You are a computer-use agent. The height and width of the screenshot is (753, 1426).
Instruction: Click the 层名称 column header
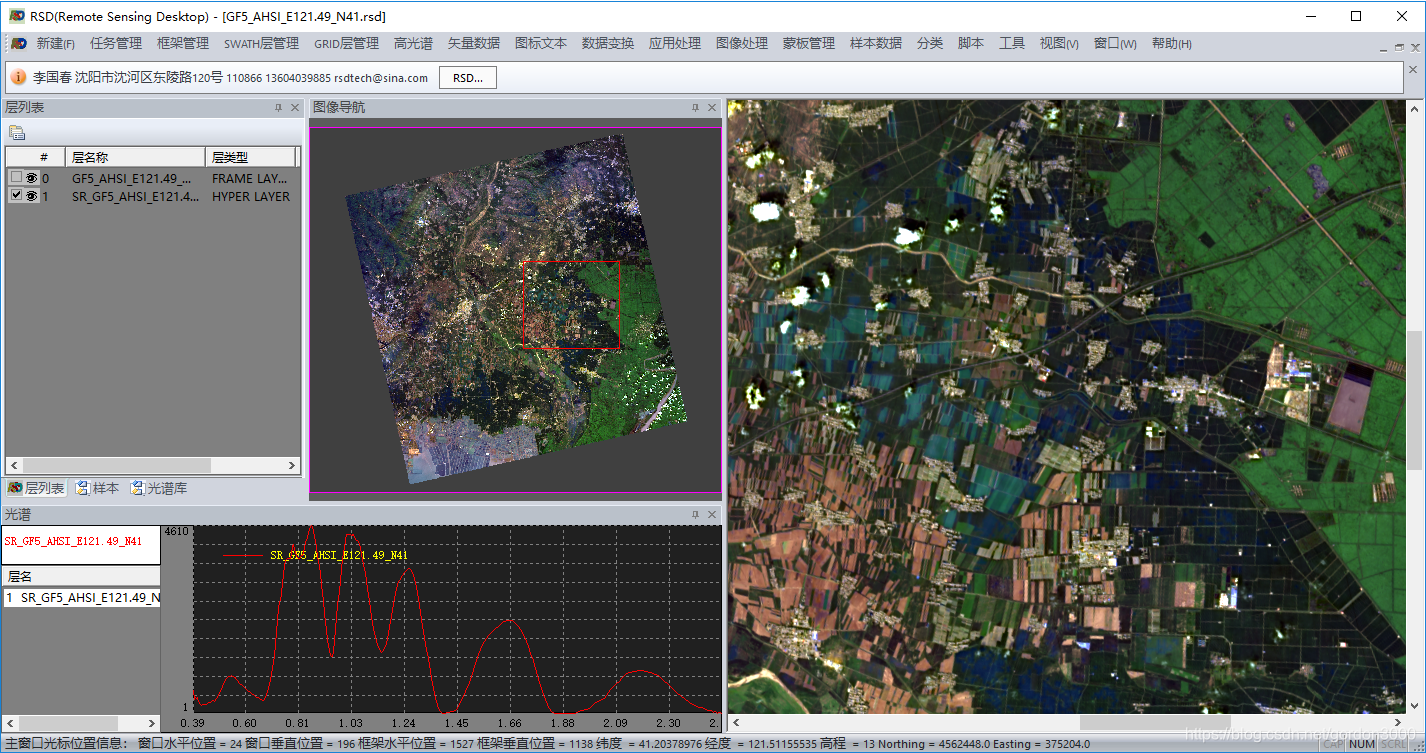[x=136, y=157]
